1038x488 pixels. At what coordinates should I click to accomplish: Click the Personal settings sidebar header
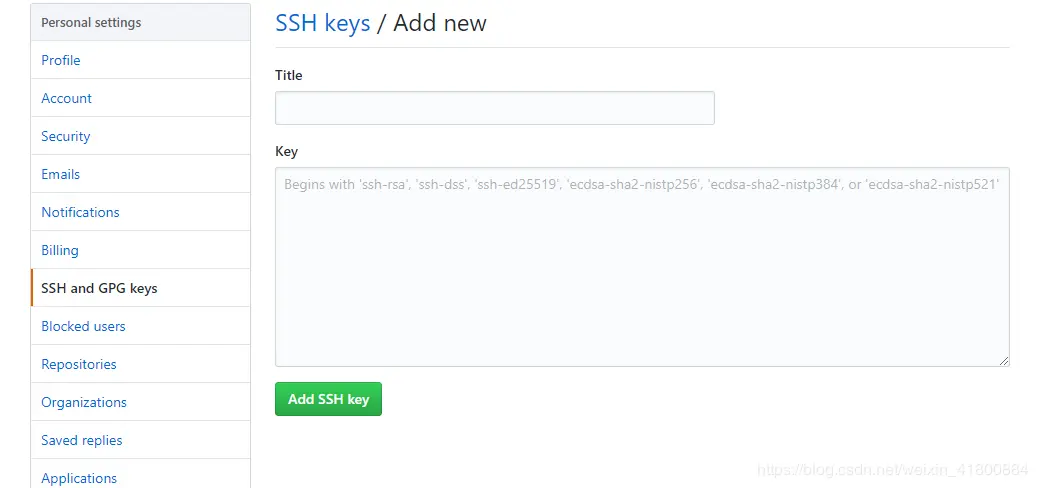pos(140,23)
